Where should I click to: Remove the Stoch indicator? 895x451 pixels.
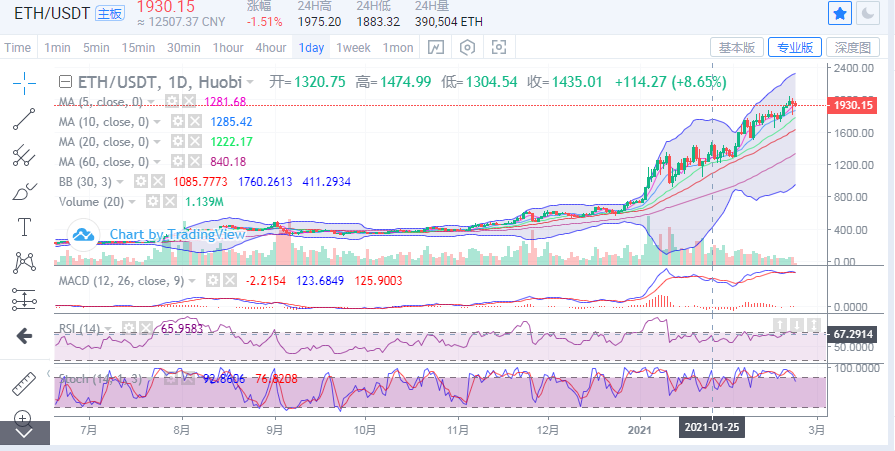(x=188, y=378)
